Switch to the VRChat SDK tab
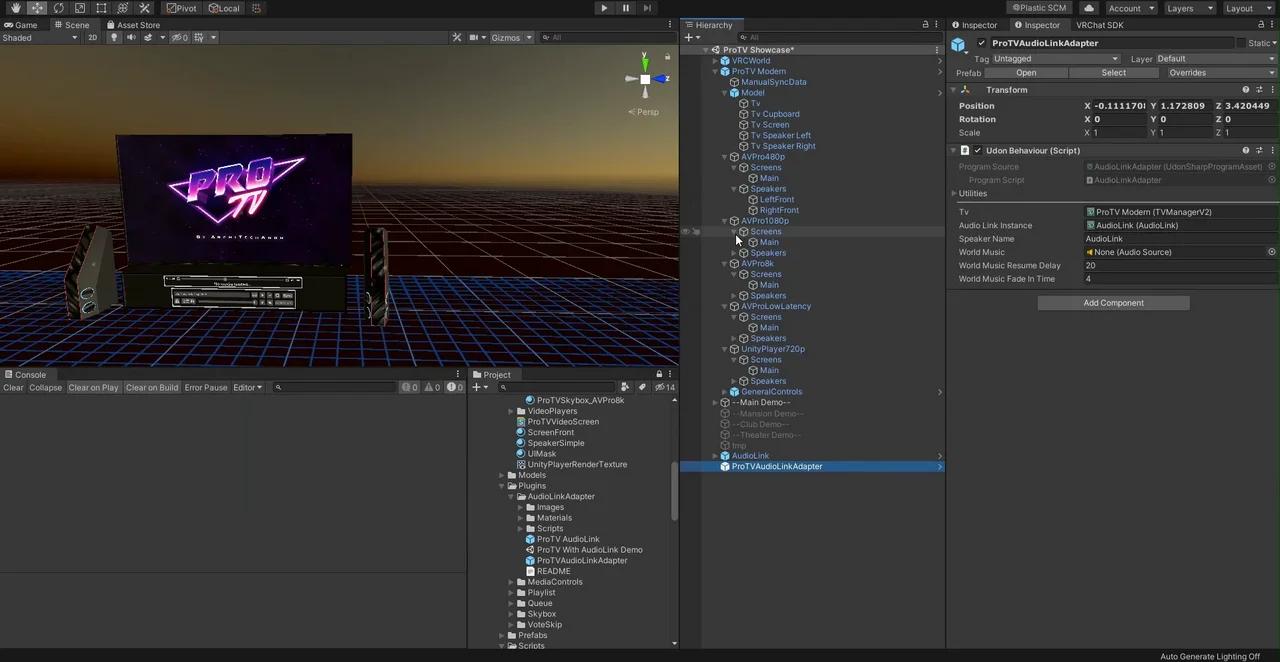1280x662 pixels. pyautogui.click(x=1099, y=25)
